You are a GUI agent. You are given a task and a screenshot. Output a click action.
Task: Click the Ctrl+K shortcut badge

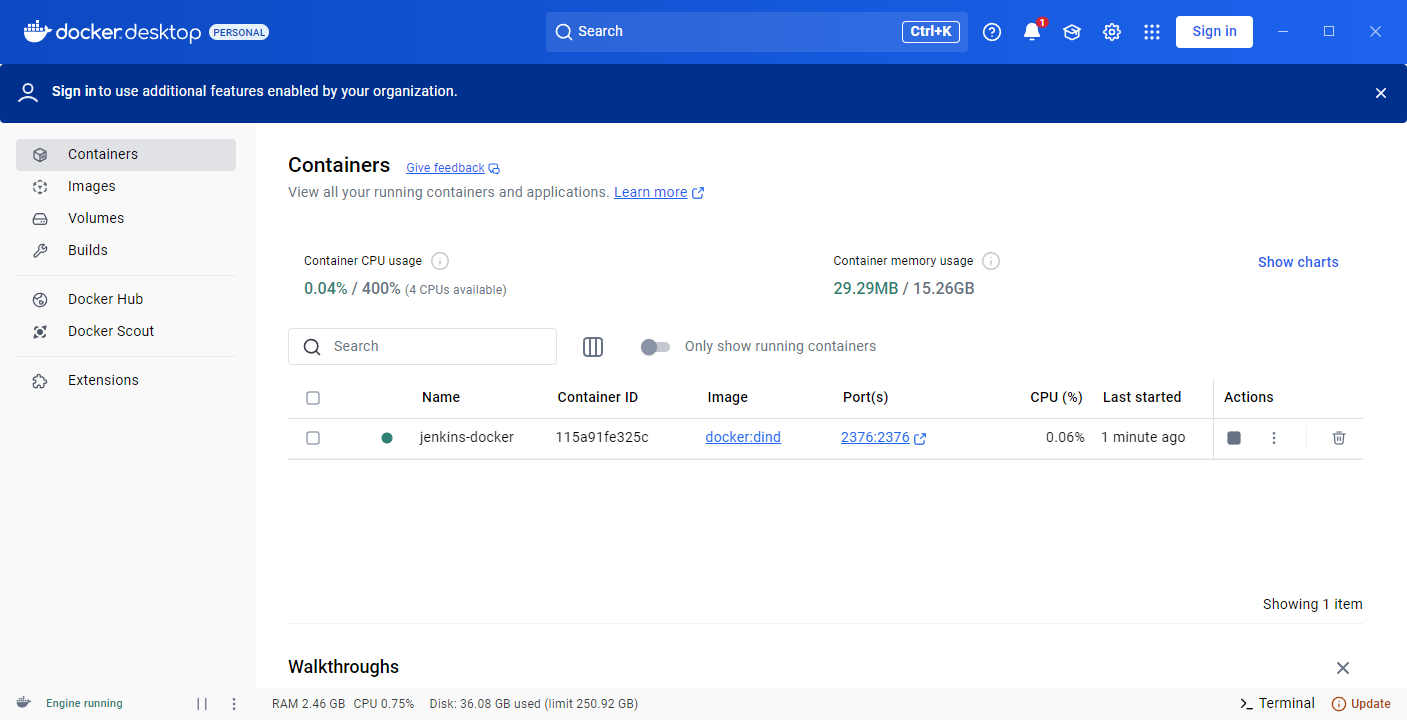click(931, 32)
